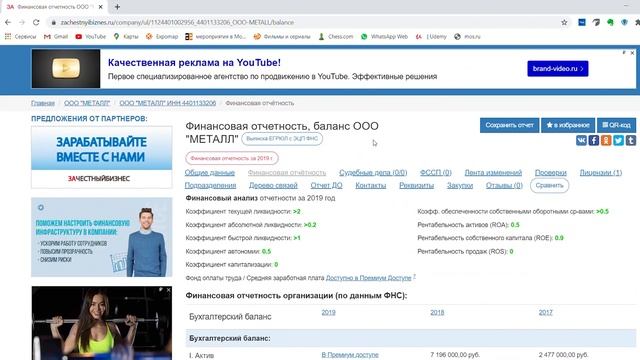
Task: Open the WhatsApp Web bookmark
Action: [x=384, y=37]
